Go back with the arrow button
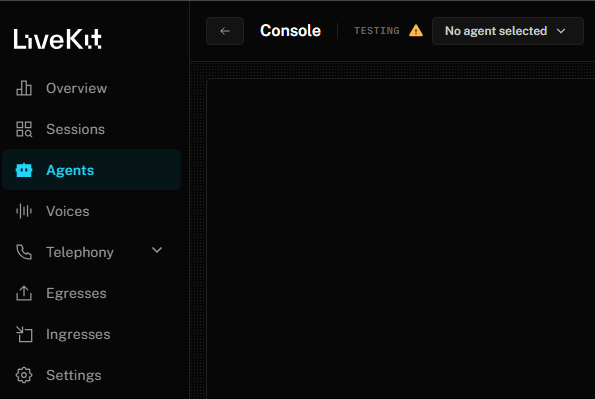 (x=225, y=31)
